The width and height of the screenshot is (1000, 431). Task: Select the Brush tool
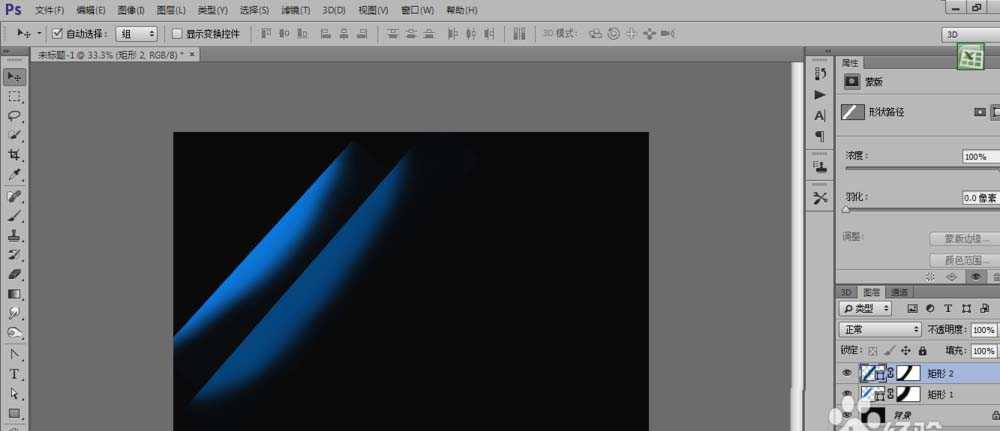point(15,215)
